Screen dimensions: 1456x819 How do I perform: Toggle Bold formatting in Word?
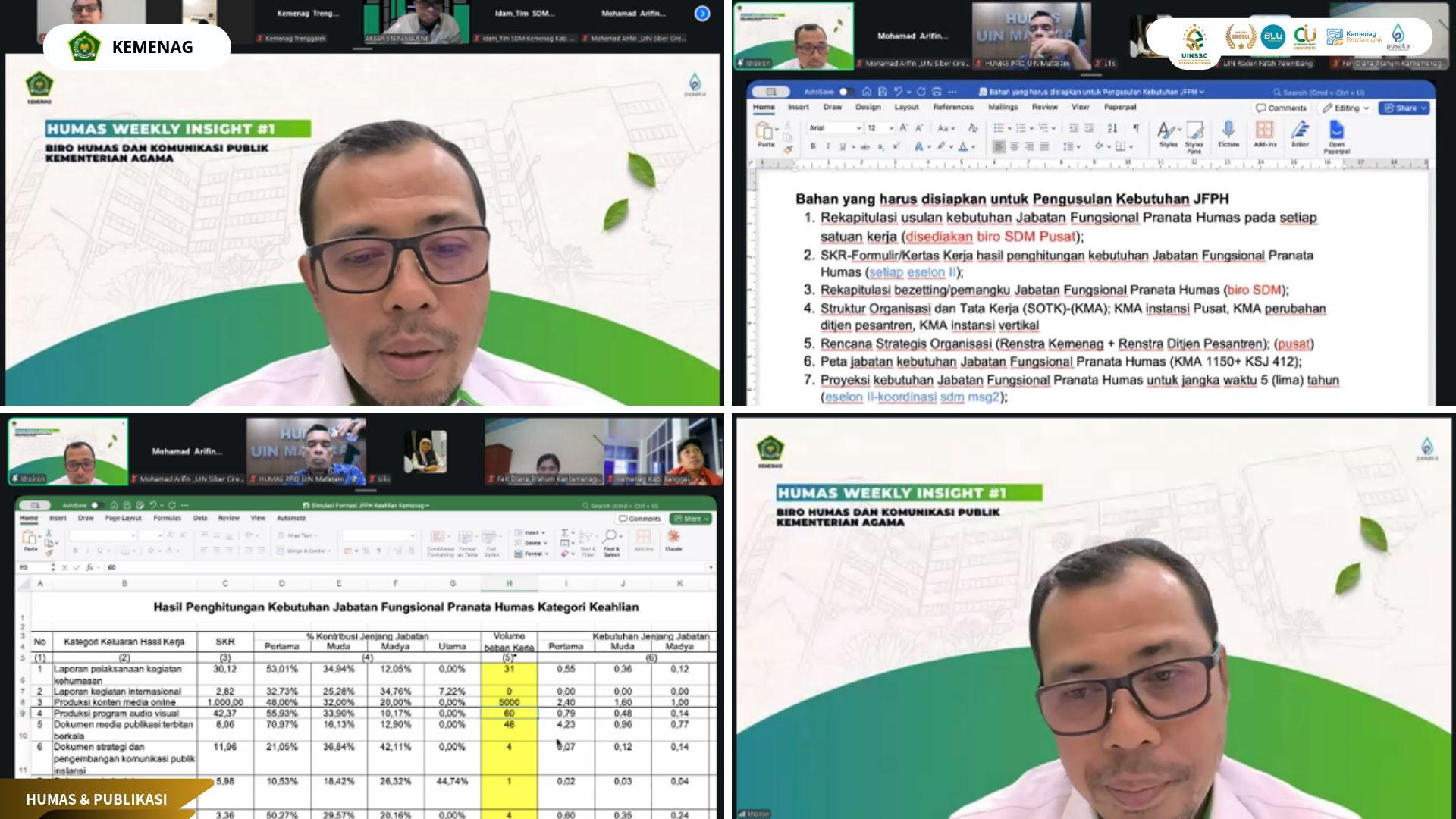[x=813, y=146]
